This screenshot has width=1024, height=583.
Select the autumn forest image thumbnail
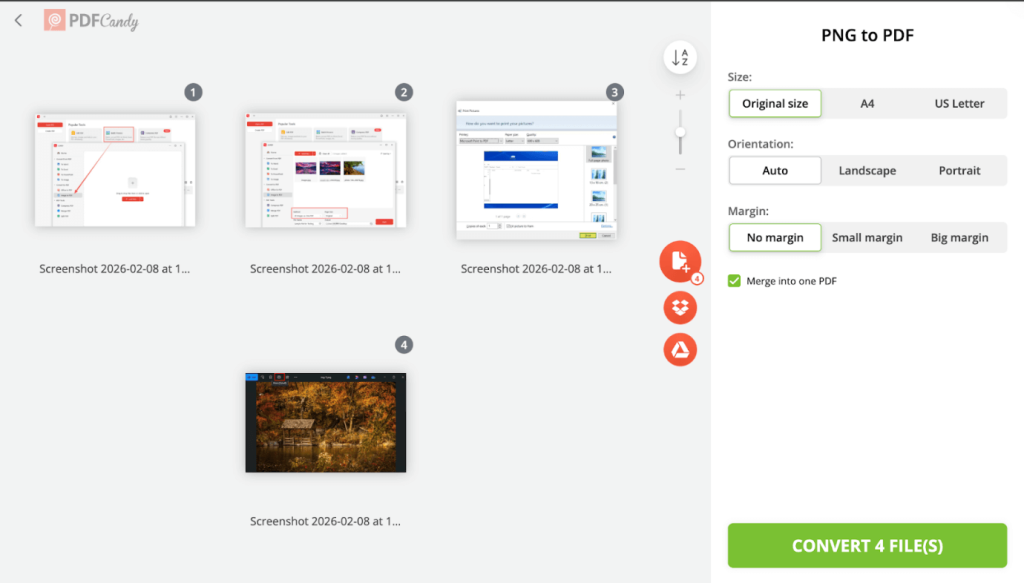[x=325, y=421]
